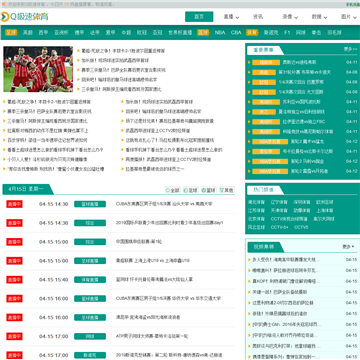Click the Q极速体育 site logo

24,16
